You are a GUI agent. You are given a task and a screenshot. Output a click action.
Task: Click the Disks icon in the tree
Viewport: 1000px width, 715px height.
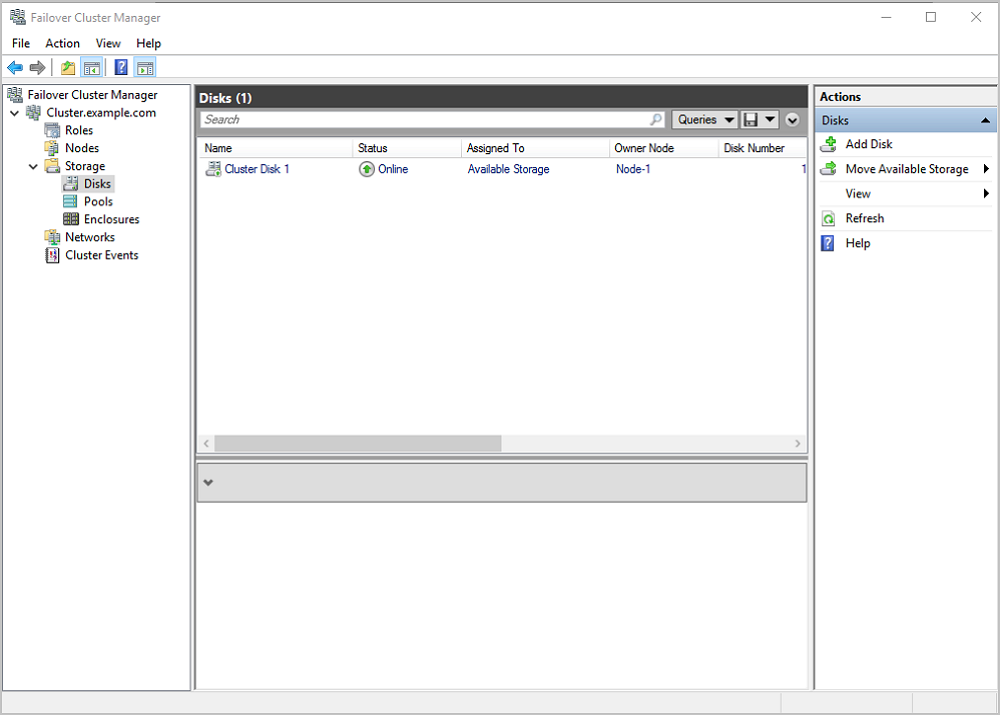tap(71, 184)
